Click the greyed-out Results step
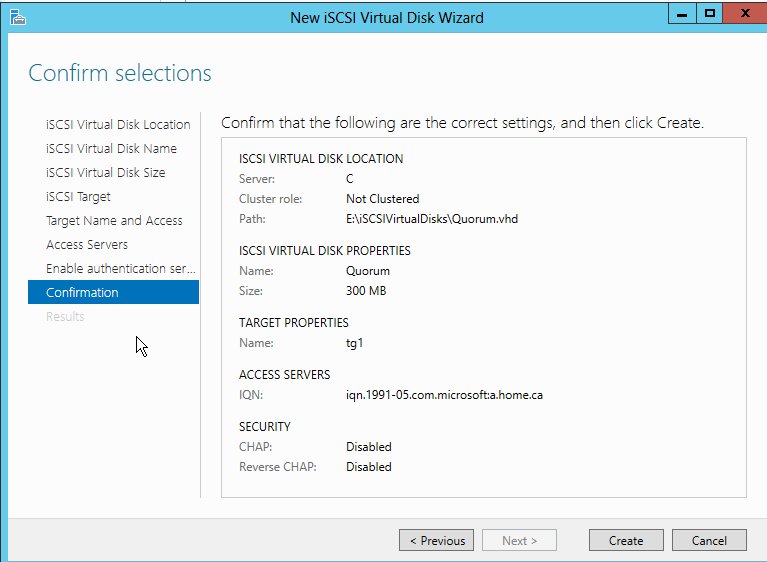Image resolution: width=767 pixels, height=562 pixels. coord(65,317)
